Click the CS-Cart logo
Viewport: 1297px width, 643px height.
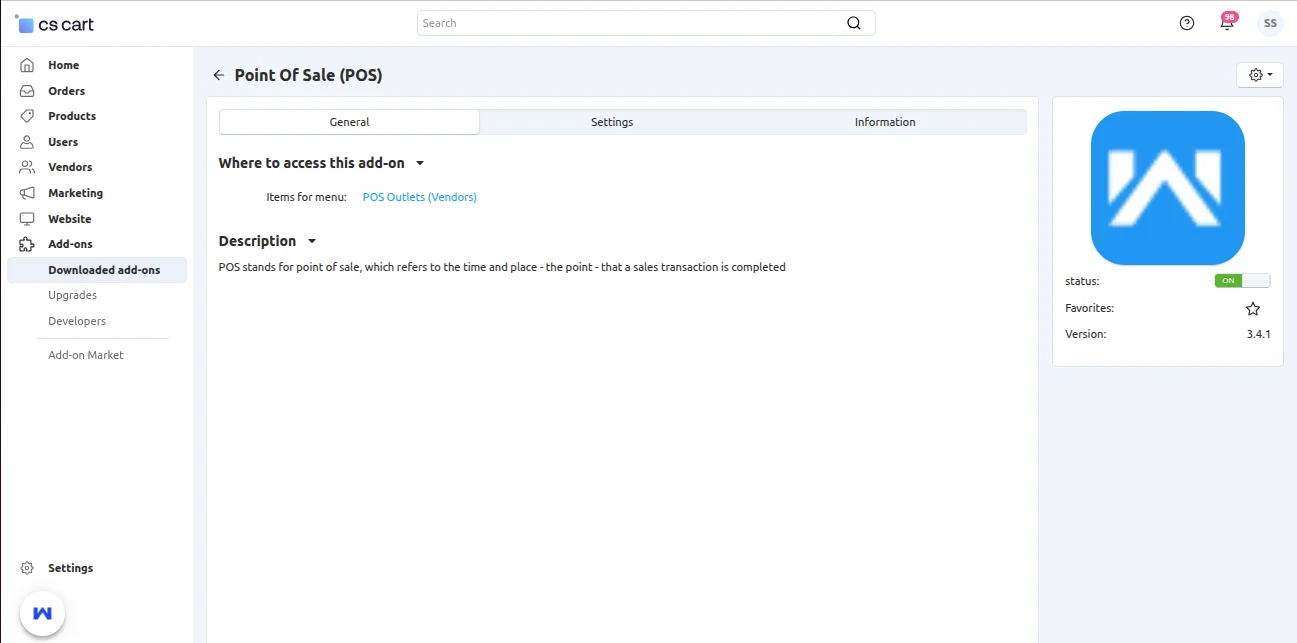55,23
